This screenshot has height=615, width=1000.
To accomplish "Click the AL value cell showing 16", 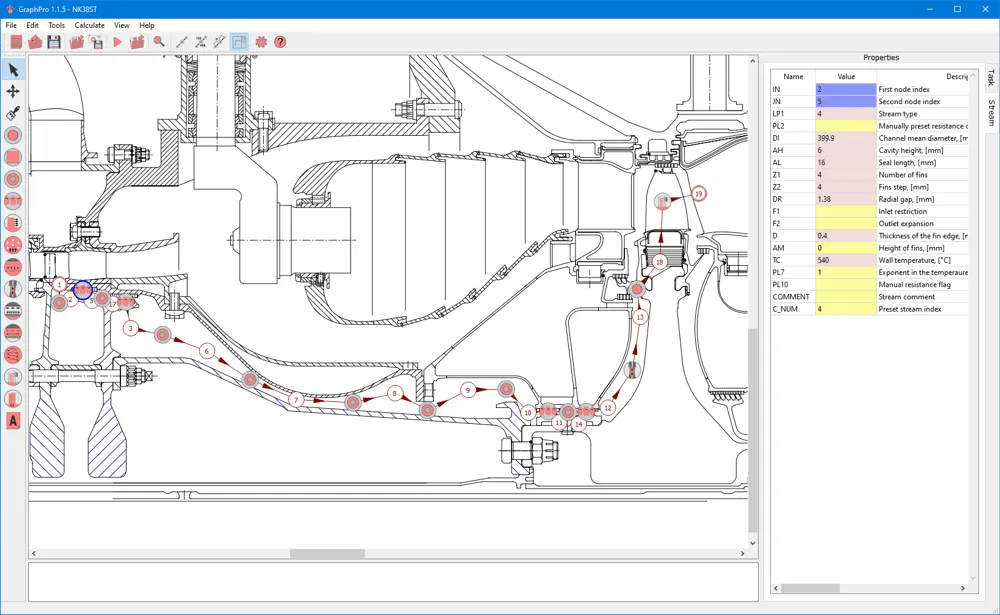I will click(846, 163).
